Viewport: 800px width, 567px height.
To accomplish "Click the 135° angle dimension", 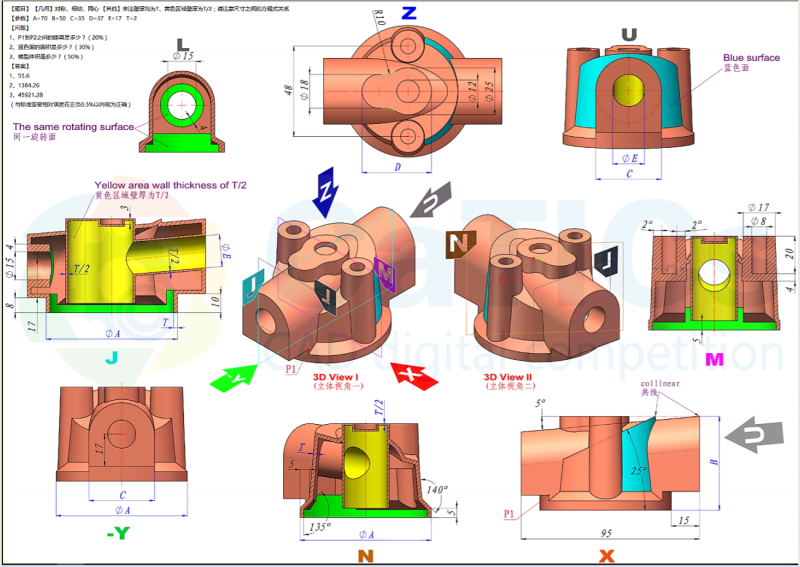I will point(320,526).
